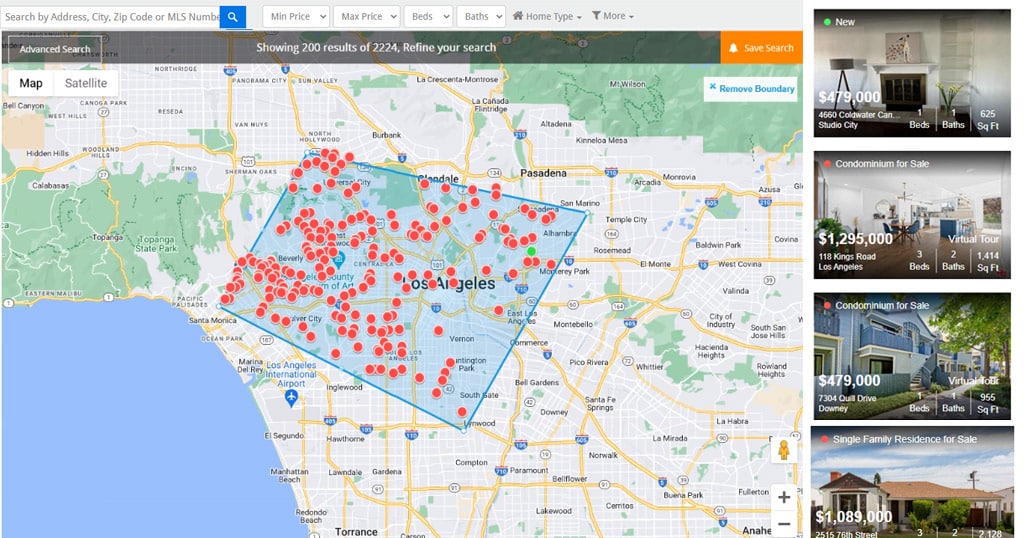Type in the address search field
The image size is (1024, 538).
click(110, 16)
